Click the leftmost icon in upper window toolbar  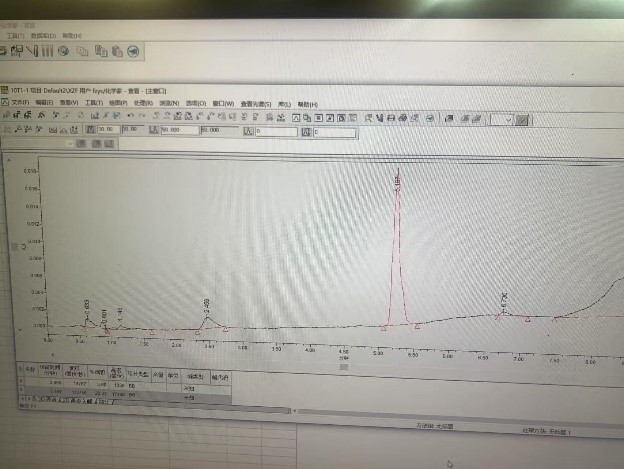(4, 49)
